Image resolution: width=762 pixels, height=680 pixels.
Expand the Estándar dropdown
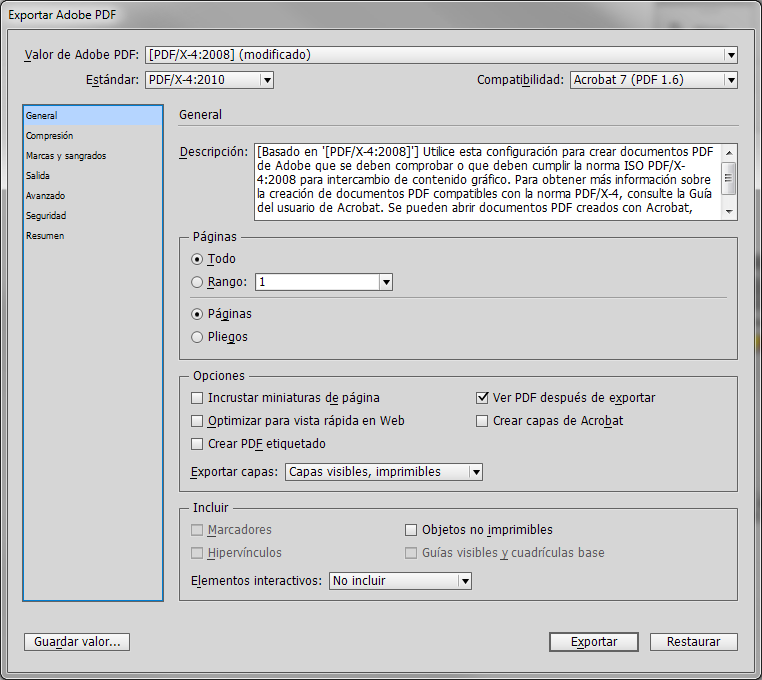coord(209,80)
